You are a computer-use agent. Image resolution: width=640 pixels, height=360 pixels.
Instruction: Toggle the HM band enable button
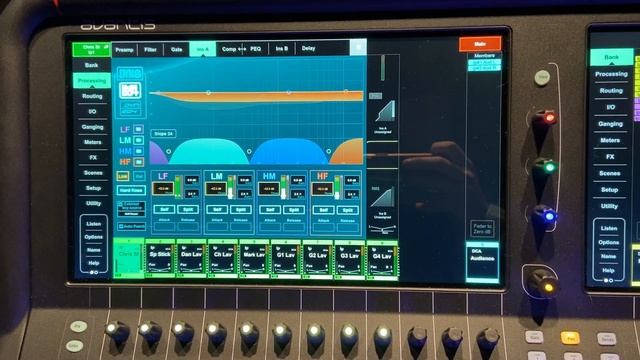pyautogui.click(x=138, y=151)
